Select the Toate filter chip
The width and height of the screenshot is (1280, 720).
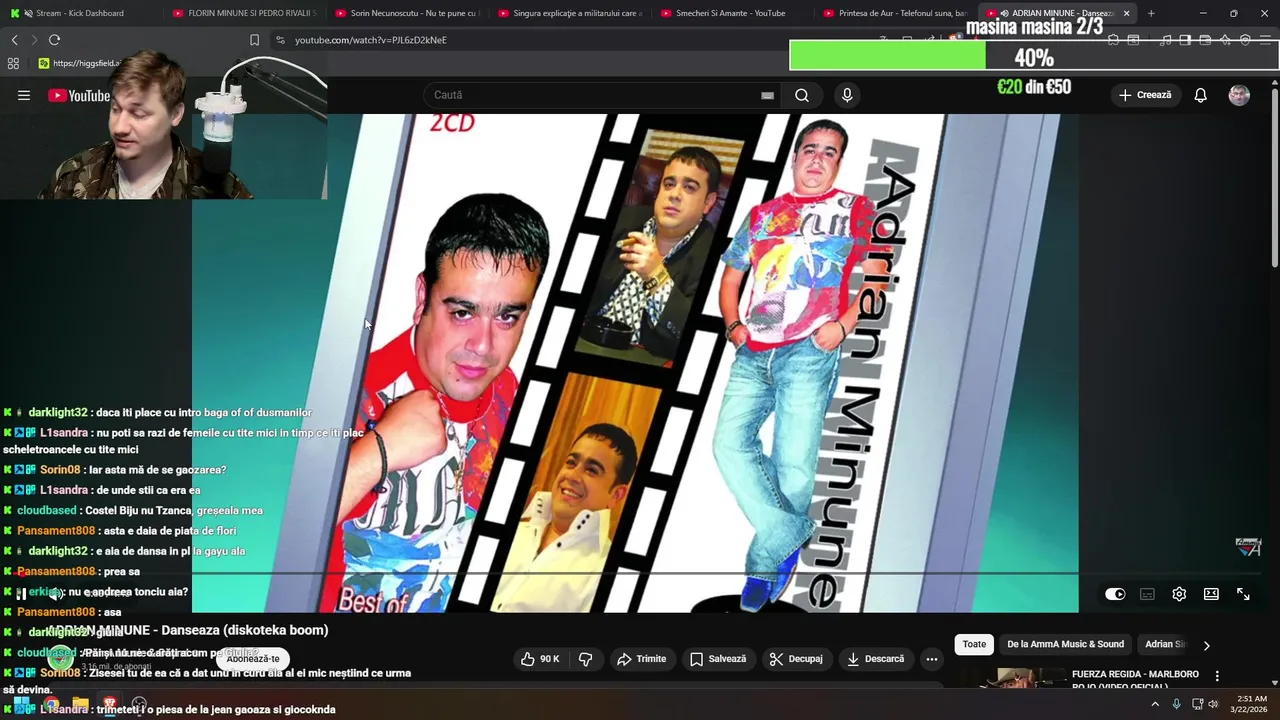click(974, 645)
